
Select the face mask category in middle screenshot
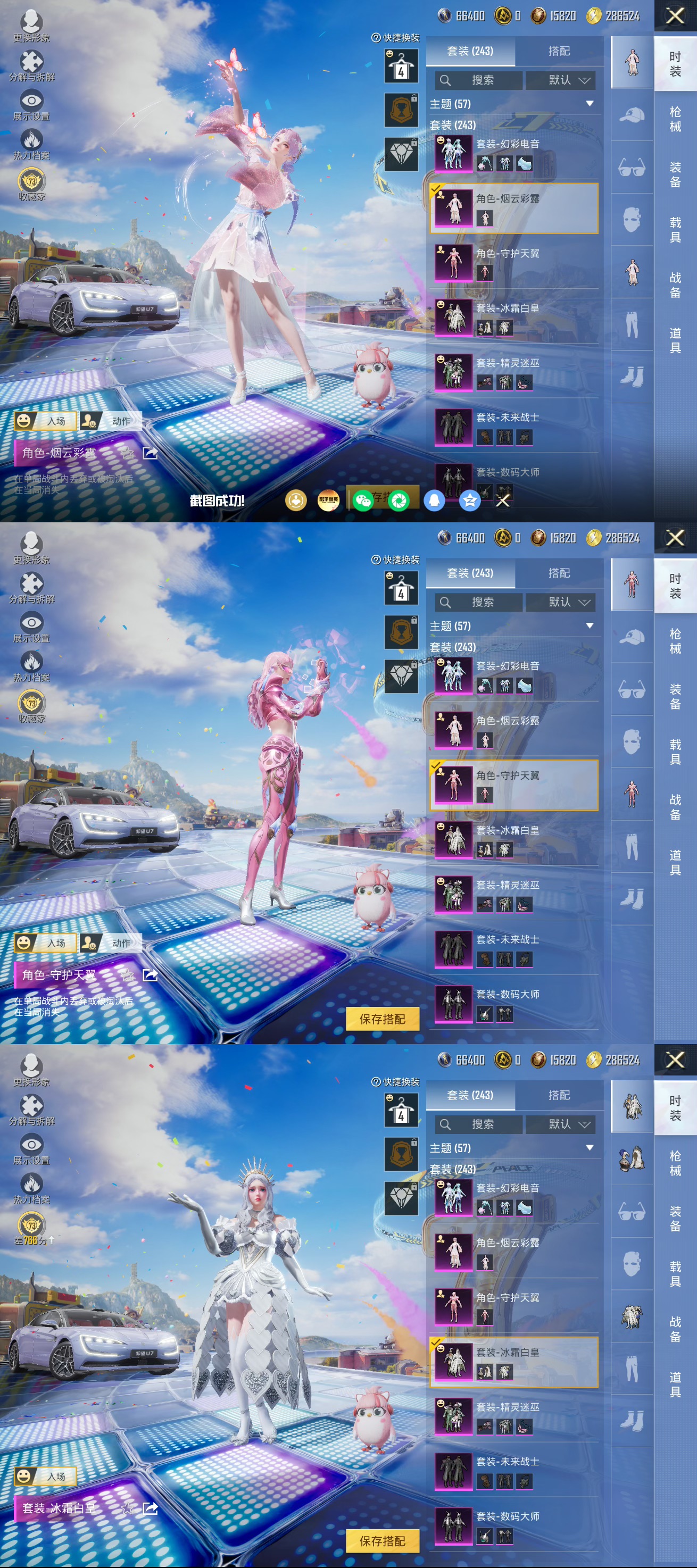tap(632, 742)
